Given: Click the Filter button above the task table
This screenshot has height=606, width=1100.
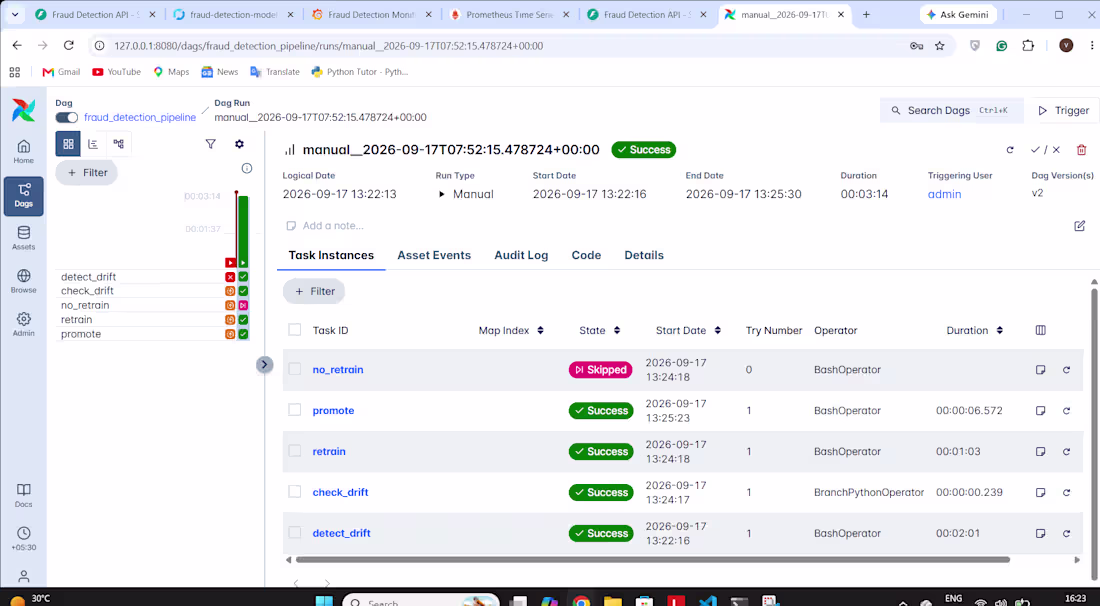Looking at the screenshot, I should [314, 291].
